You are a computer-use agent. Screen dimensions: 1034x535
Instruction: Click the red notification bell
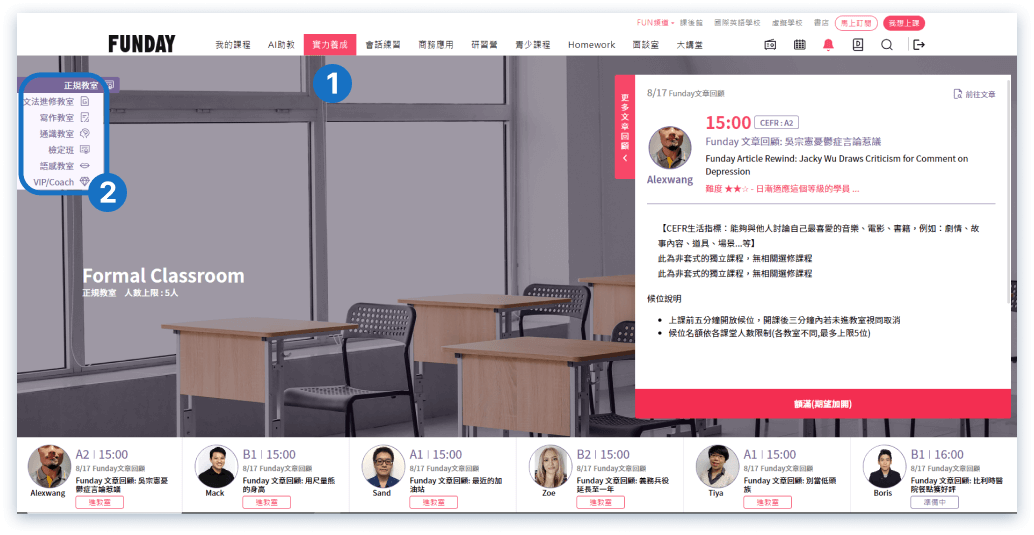(828, 45)
